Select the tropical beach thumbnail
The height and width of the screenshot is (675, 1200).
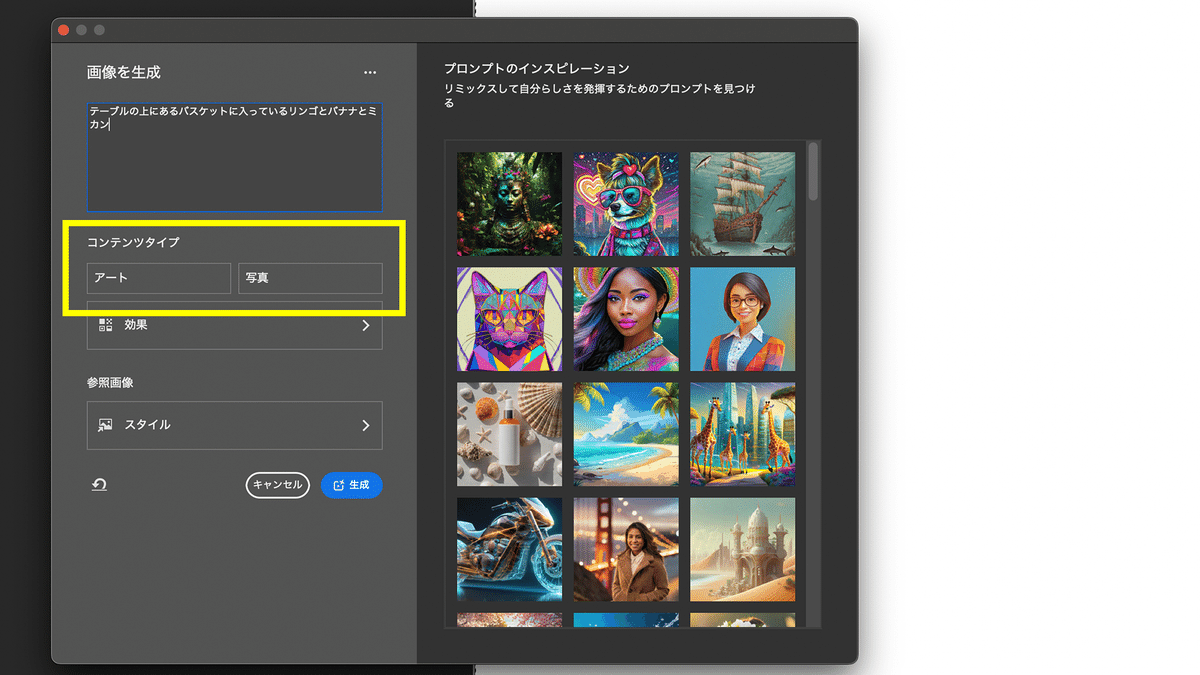(x=626, y=434)
